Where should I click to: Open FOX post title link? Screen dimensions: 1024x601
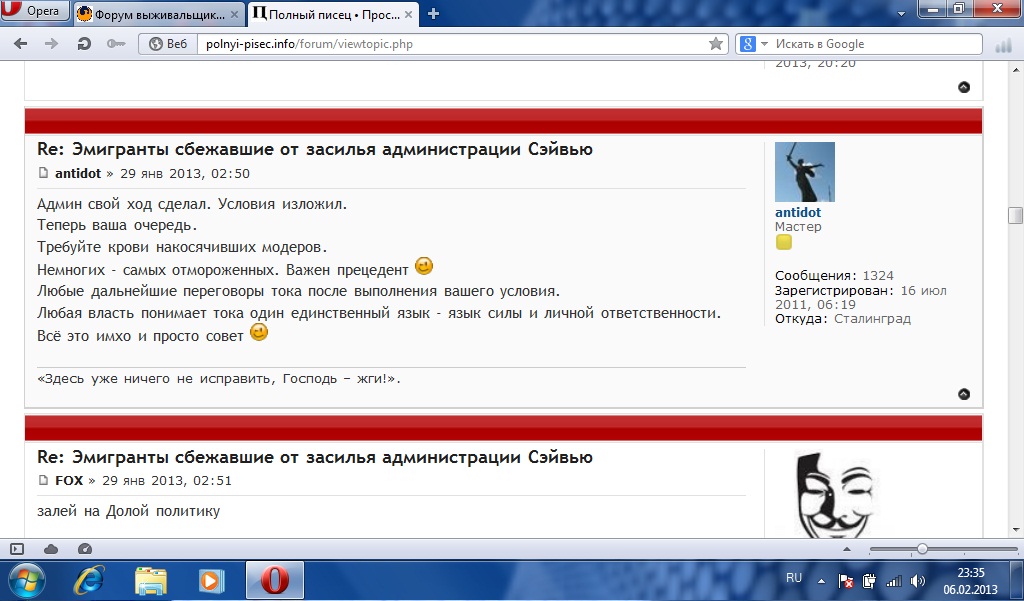click(x=315, y=457)
